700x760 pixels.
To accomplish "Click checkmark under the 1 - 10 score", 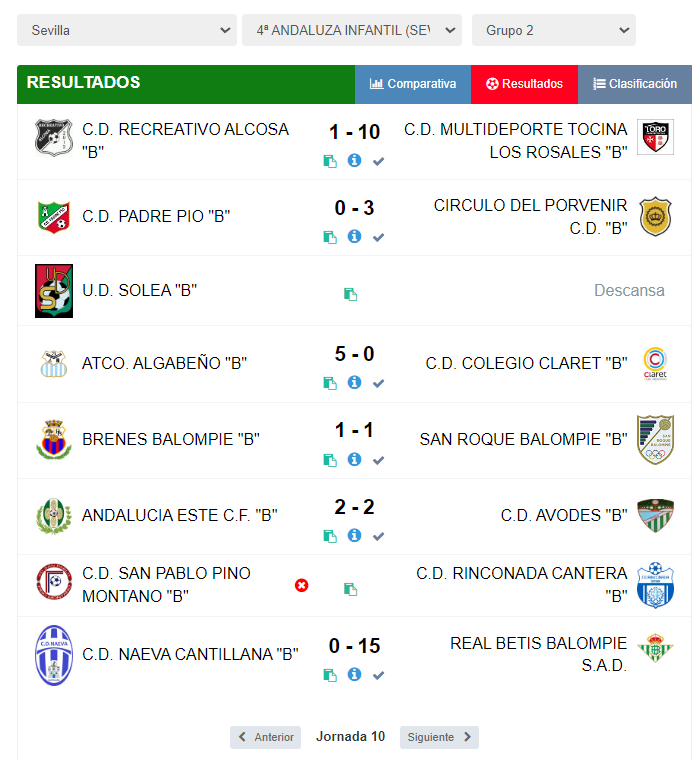I will click(379, 161).
